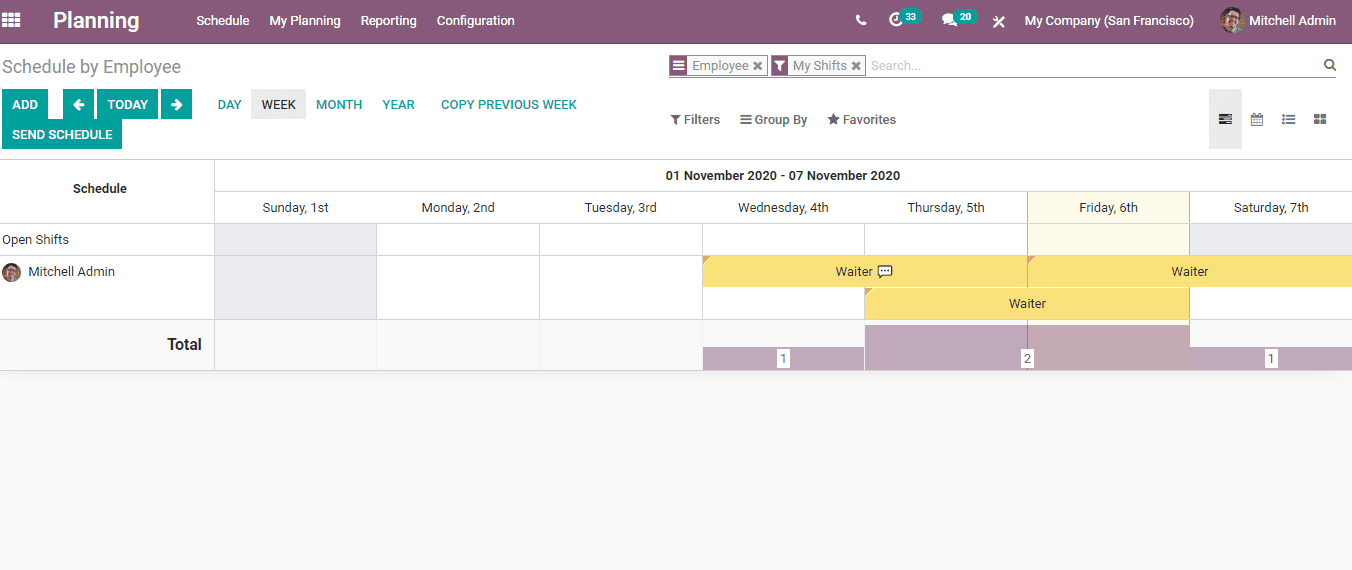Click Send Schedule button
Viewport: 1352px width, 570px height.
(62, 134)
